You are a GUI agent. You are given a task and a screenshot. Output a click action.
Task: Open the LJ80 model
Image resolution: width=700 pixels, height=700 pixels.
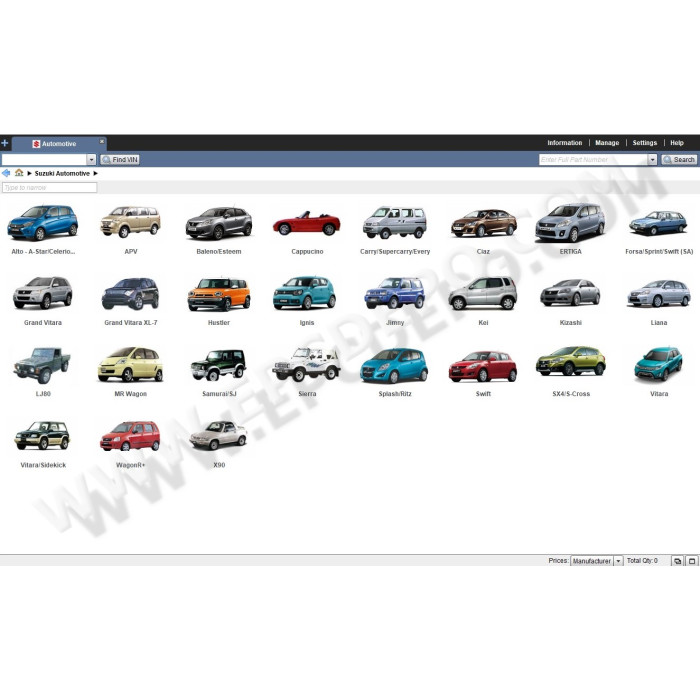43,371
